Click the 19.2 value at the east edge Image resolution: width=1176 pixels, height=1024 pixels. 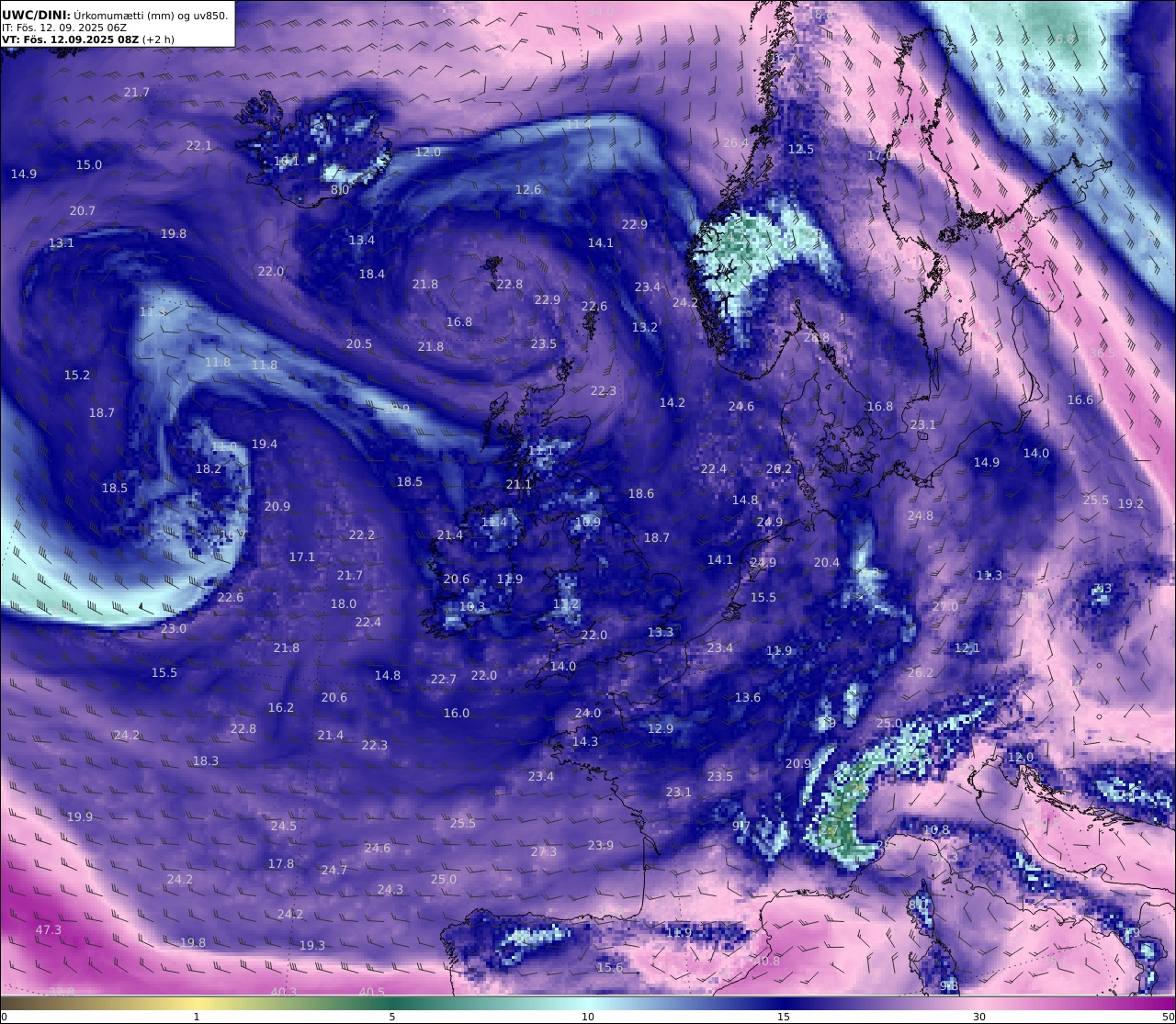[1131, 504]
